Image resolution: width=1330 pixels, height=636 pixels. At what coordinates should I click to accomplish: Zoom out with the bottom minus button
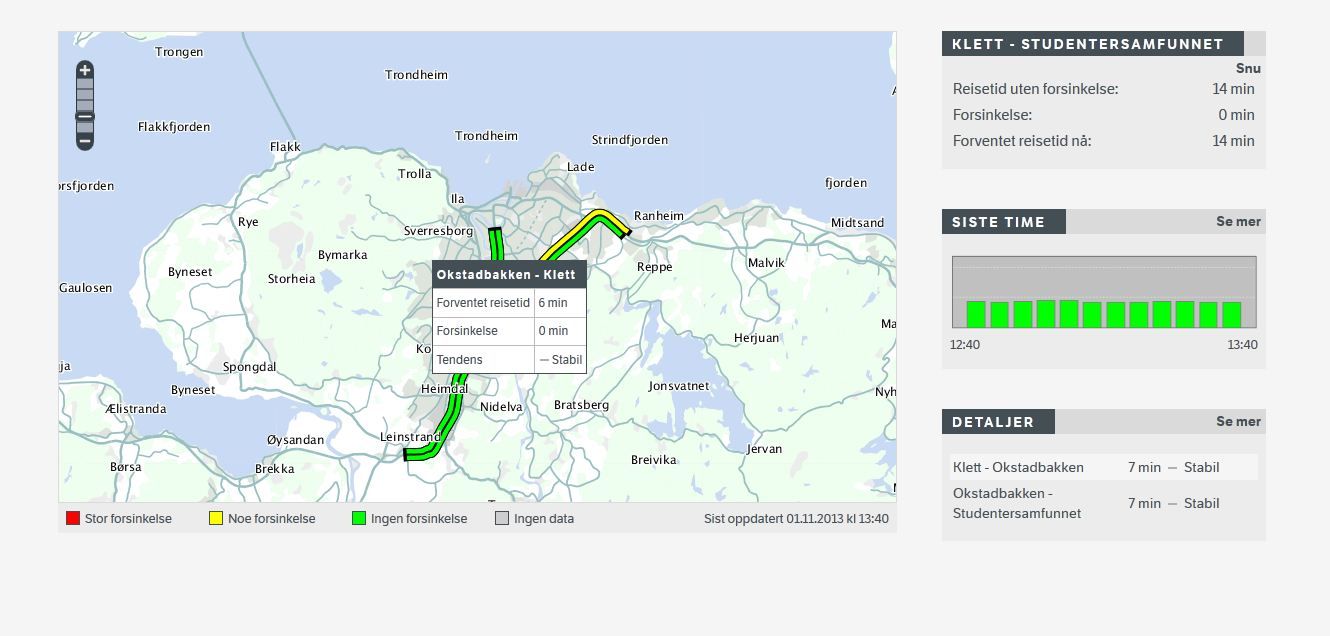coord(85,142)
